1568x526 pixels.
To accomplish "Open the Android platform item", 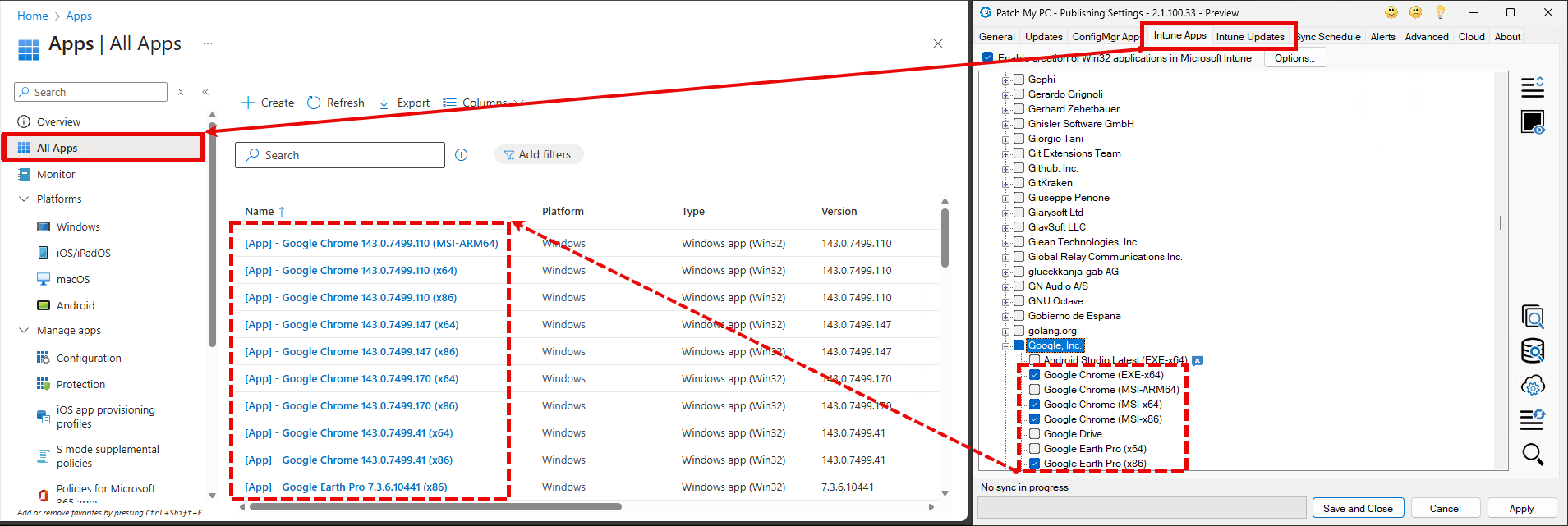I will click(76, 306).
